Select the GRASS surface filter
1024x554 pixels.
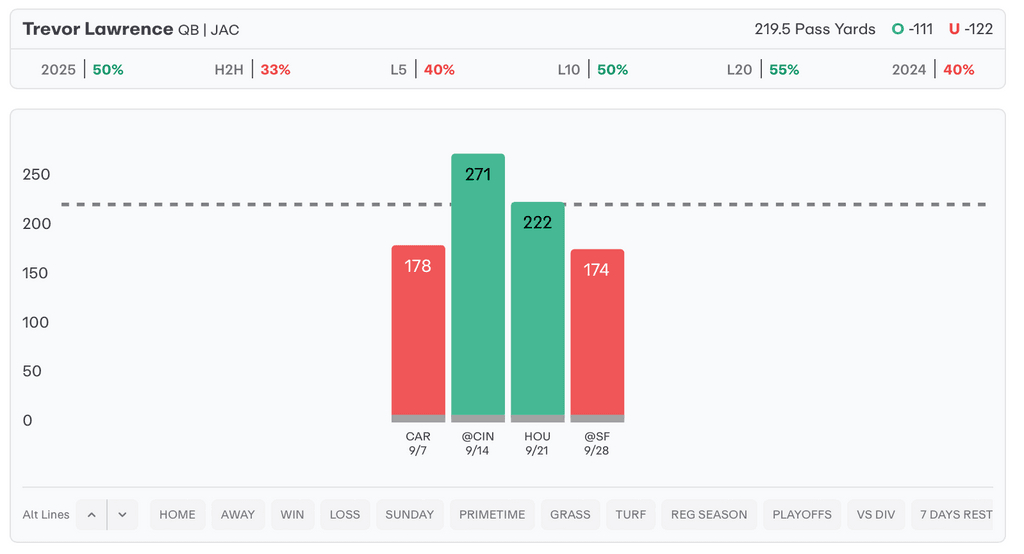(x=570, y=515)
